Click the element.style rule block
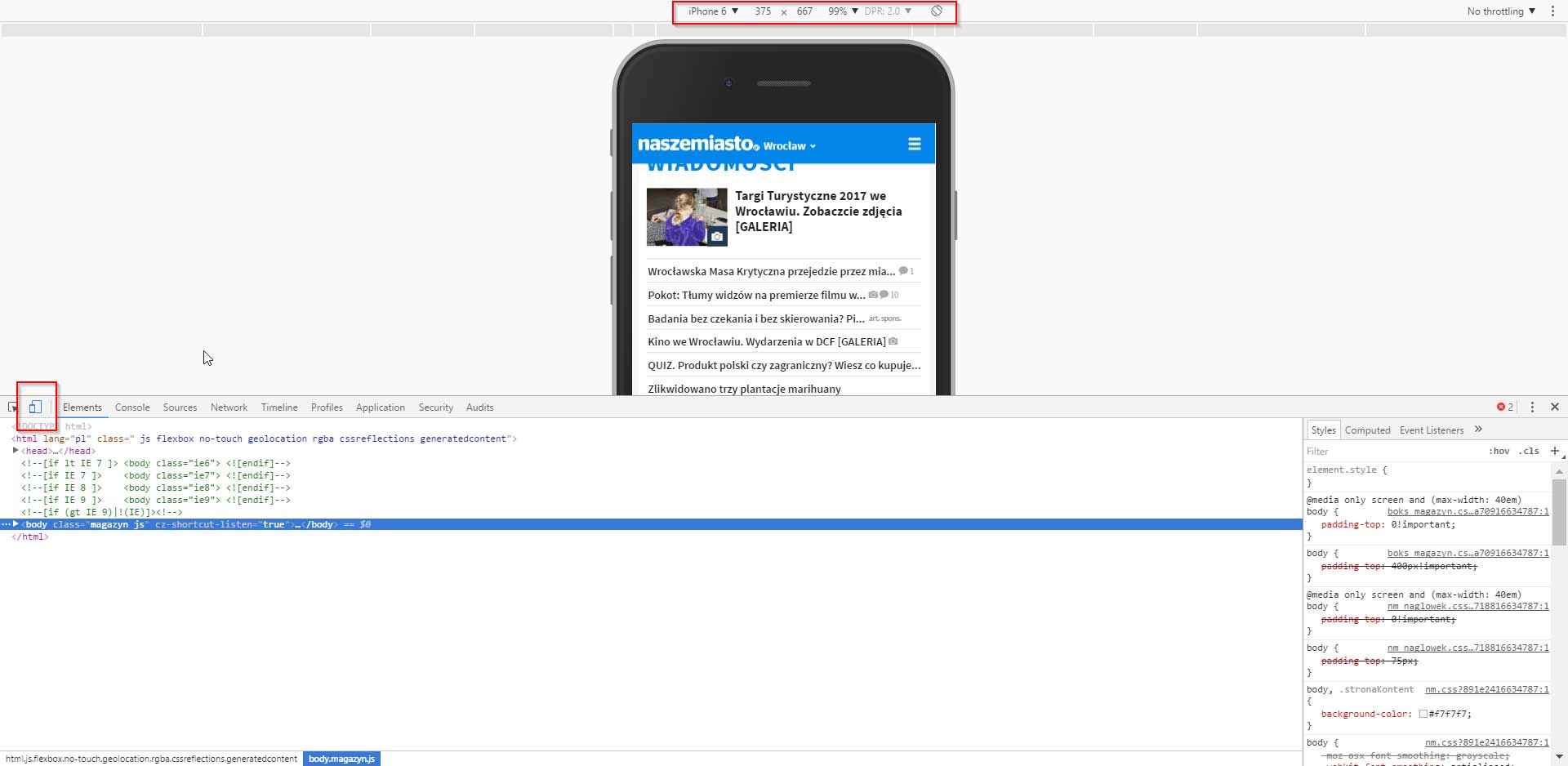1568x766 pixels. tap(1427, 476)
